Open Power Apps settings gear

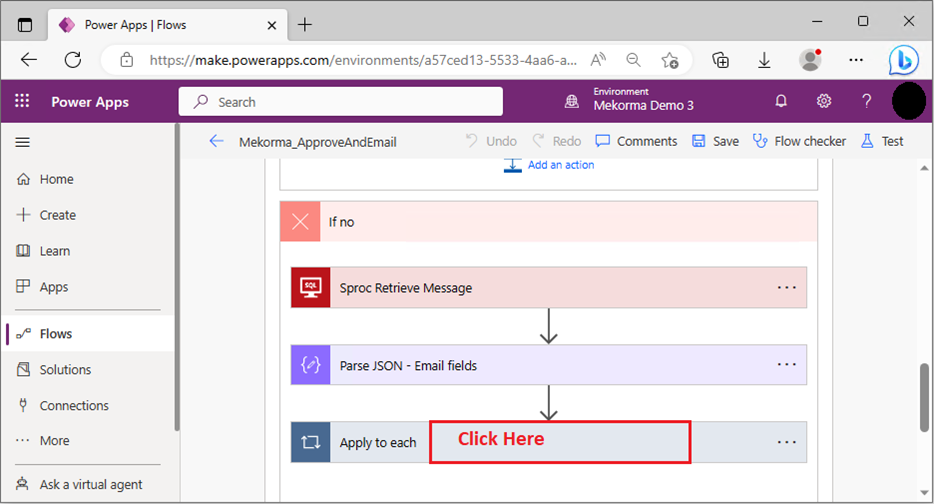[x=824, y=101]
